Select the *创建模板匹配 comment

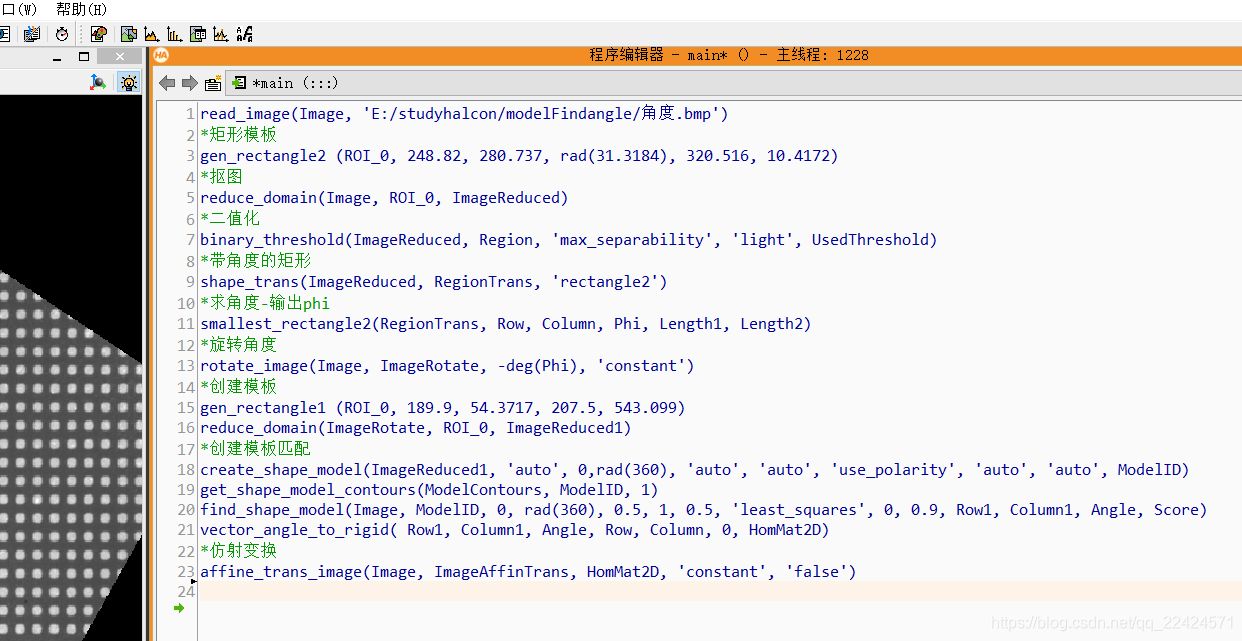(x=255, y=448)
